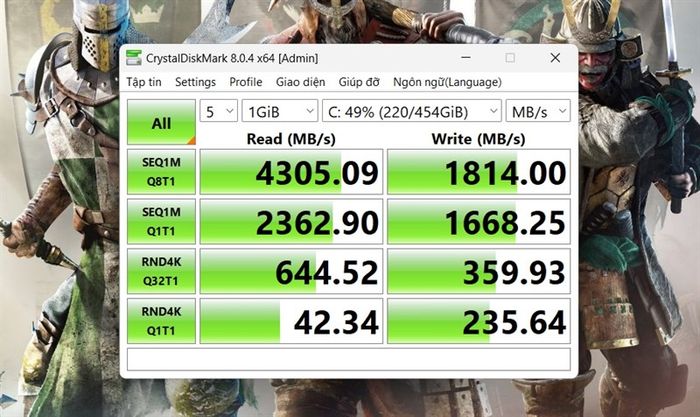The image size is (700, 417).
Task: Run the SEQ1M Q1T1 test
Action: (161, 221)
